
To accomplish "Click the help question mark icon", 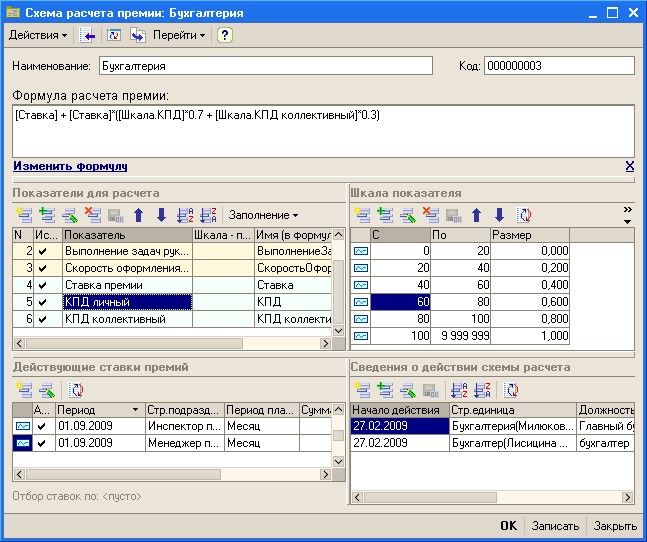I will 225,35.
